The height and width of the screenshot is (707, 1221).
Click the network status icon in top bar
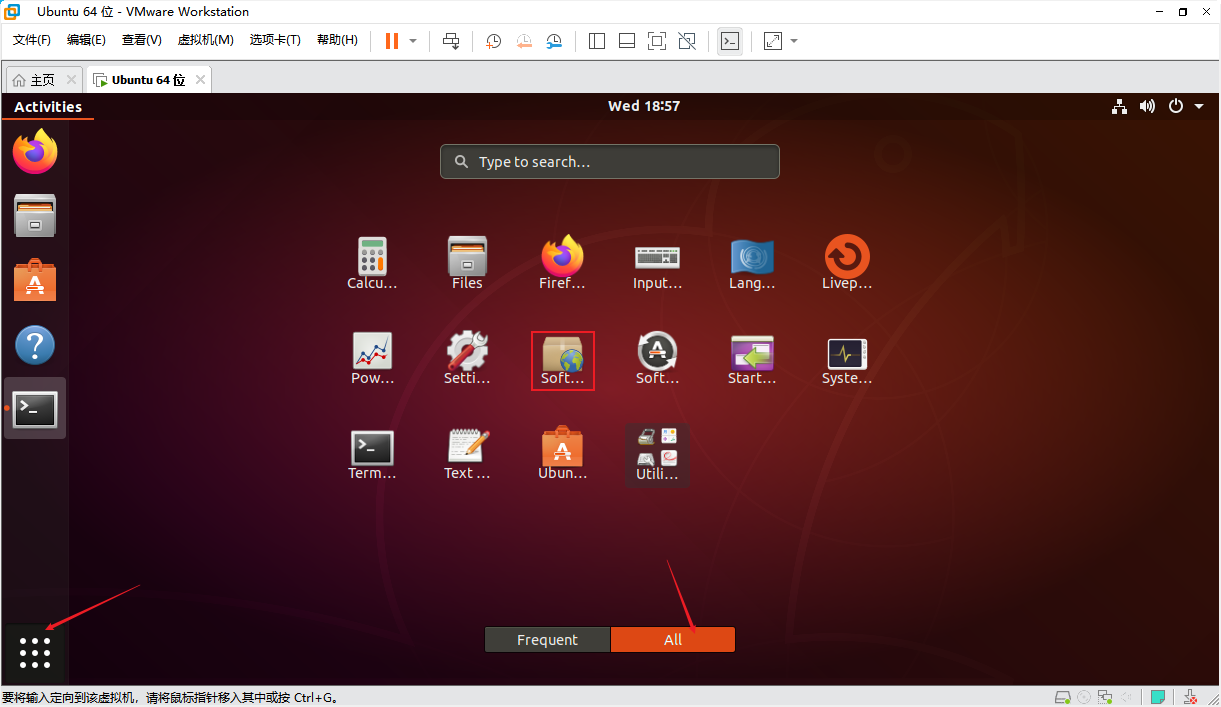1119,106
